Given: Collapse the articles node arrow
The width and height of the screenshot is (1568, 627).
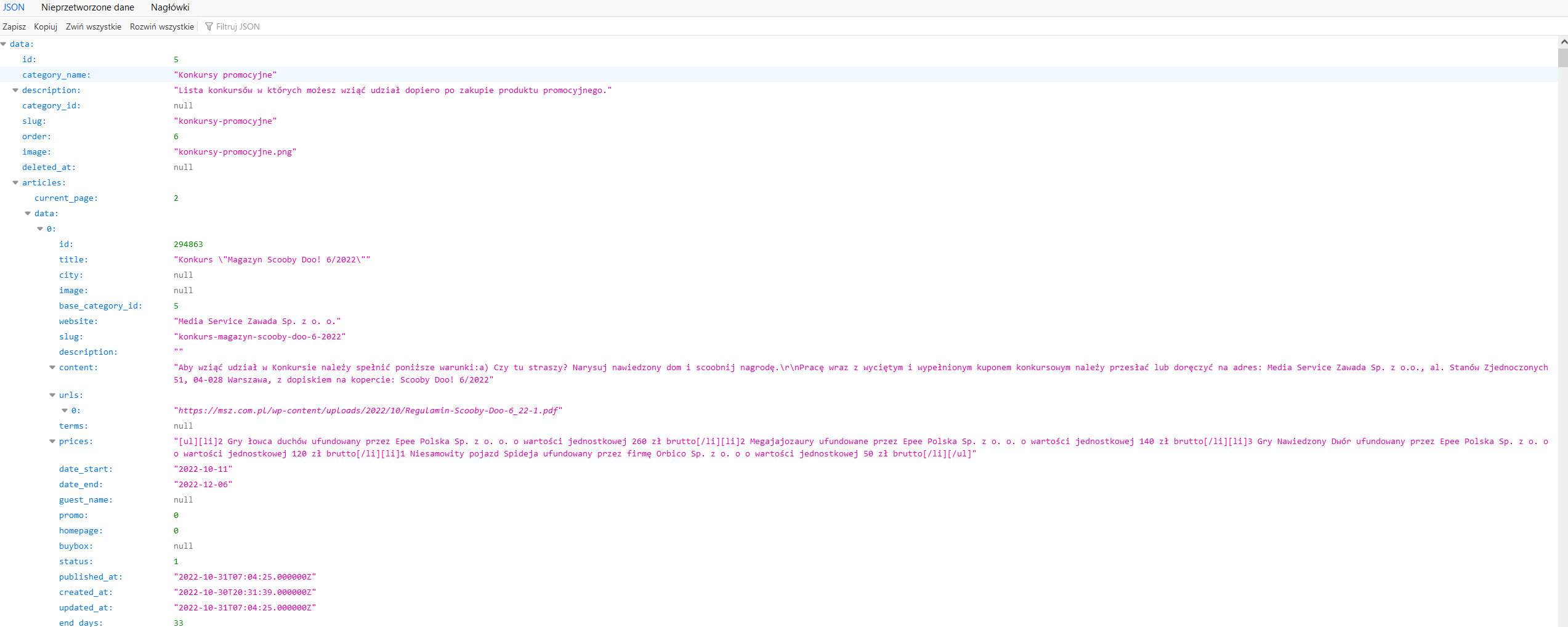Looking at the screenshot, I should point(16,183).
